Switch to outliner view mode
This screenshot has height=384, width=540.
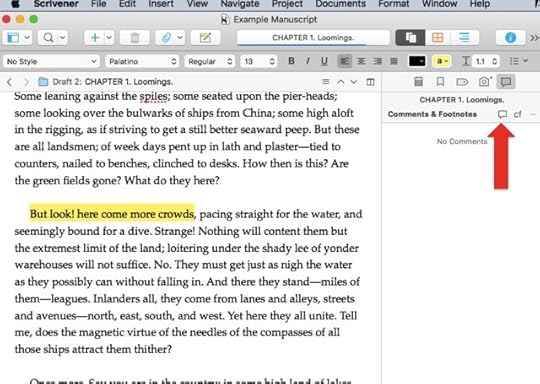464,38
